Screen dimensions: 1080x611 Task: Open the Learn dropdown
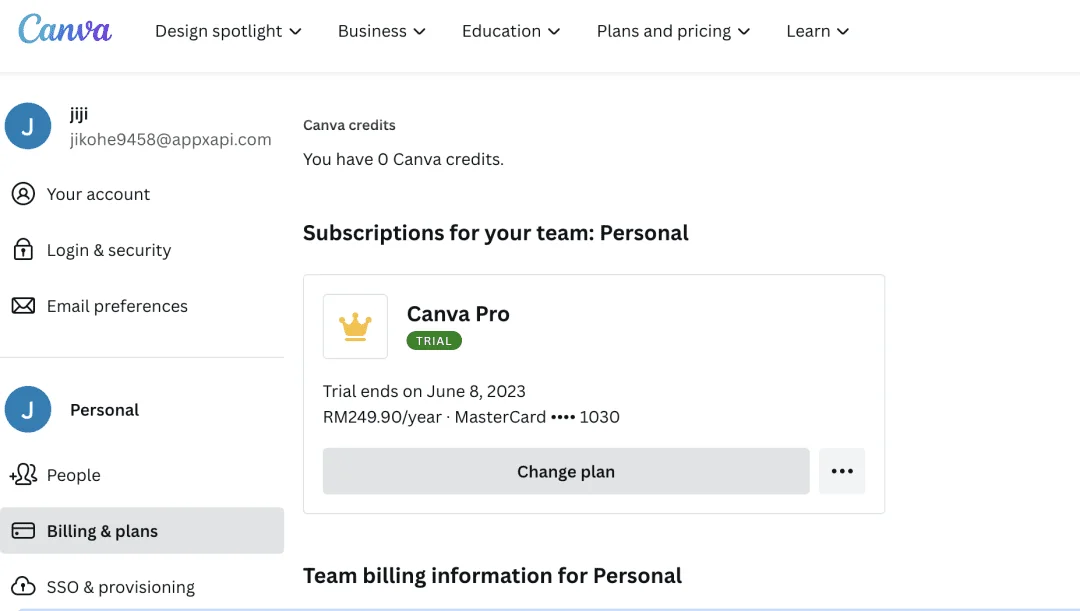[x=818, y=31]
